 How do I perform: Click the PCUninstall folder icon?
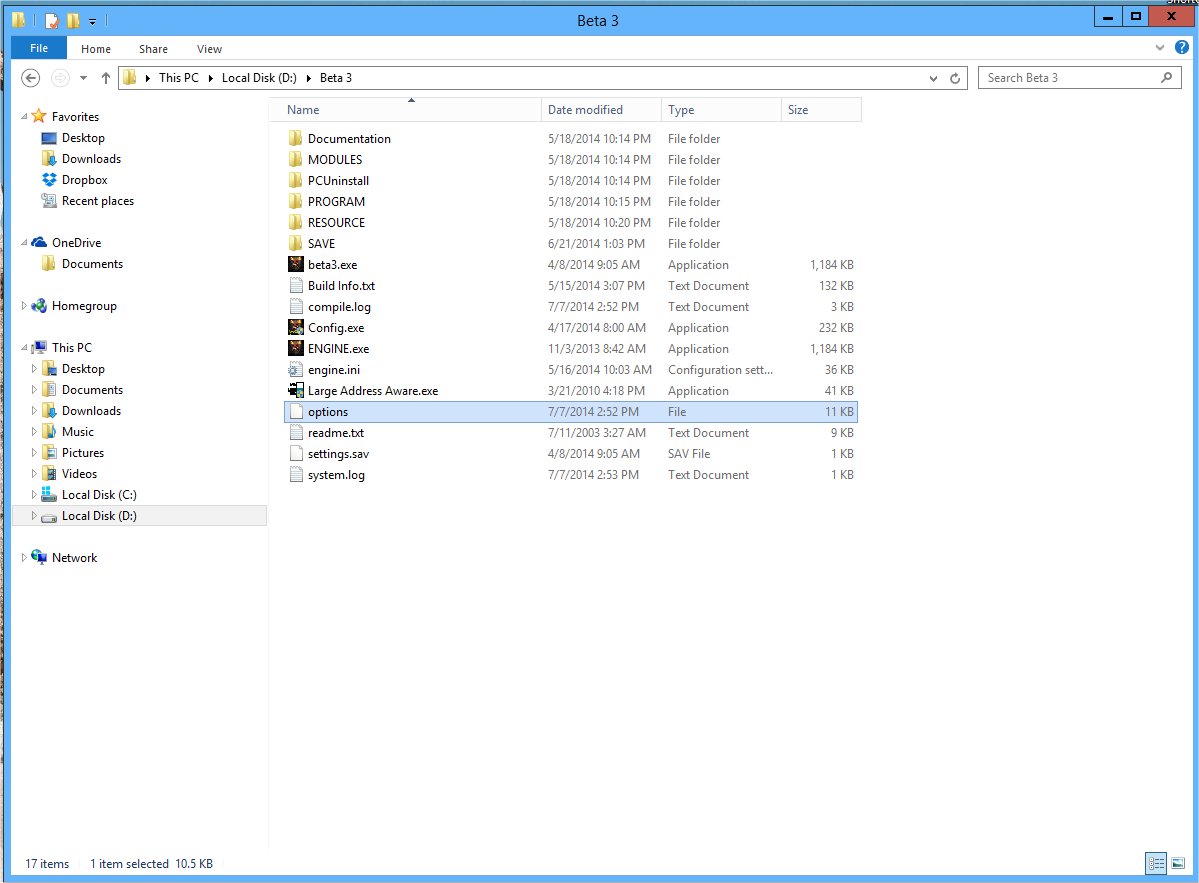point(295,180)
